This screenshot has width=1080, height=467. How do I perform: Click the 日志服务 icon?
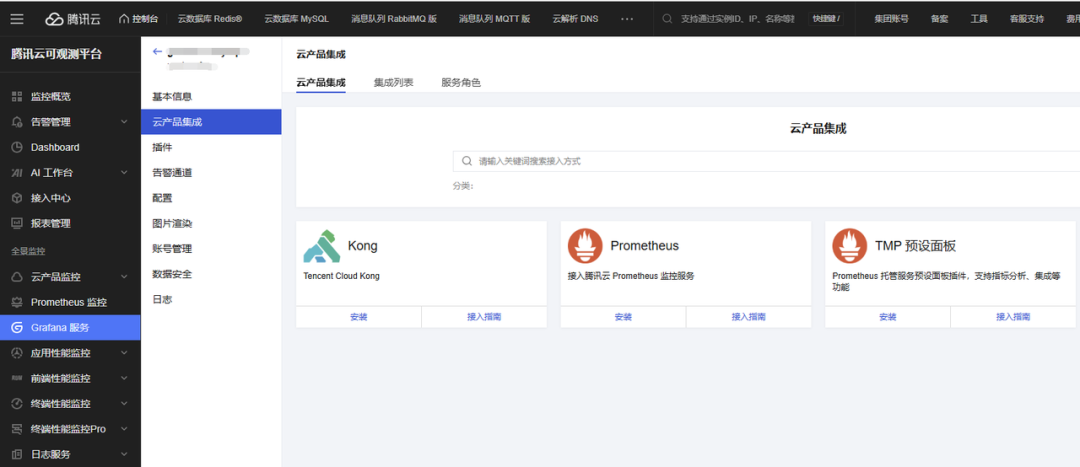coord(17,455)
